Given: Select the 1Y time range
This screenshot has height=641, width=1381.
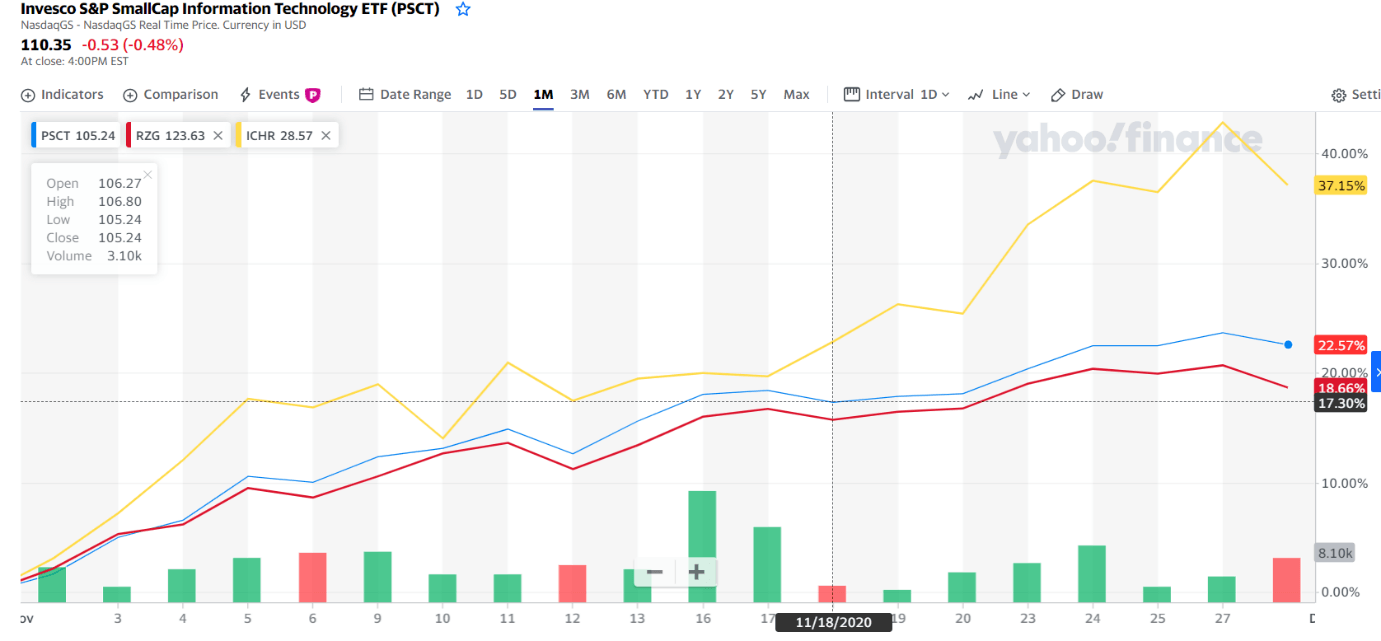Looking at the screenshot, I should tap(693, 95).
